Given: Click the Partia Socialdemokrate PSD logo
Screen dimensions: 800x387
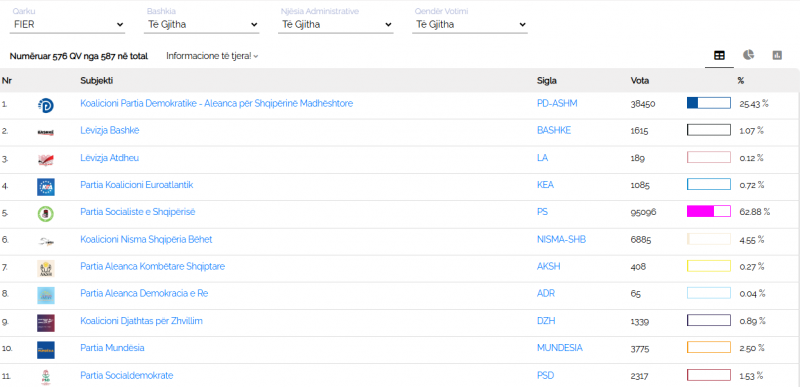Looking at the screenshot, I should point(46,377).
